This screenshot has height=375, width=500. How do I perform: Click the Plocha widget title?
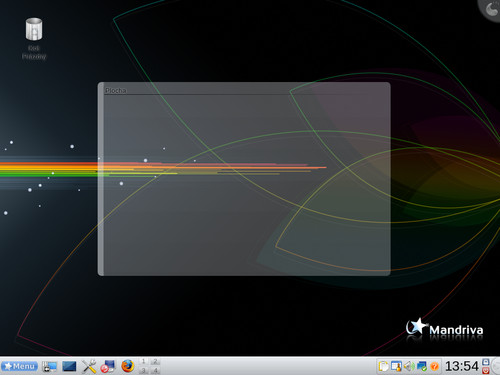click(116, 90)
